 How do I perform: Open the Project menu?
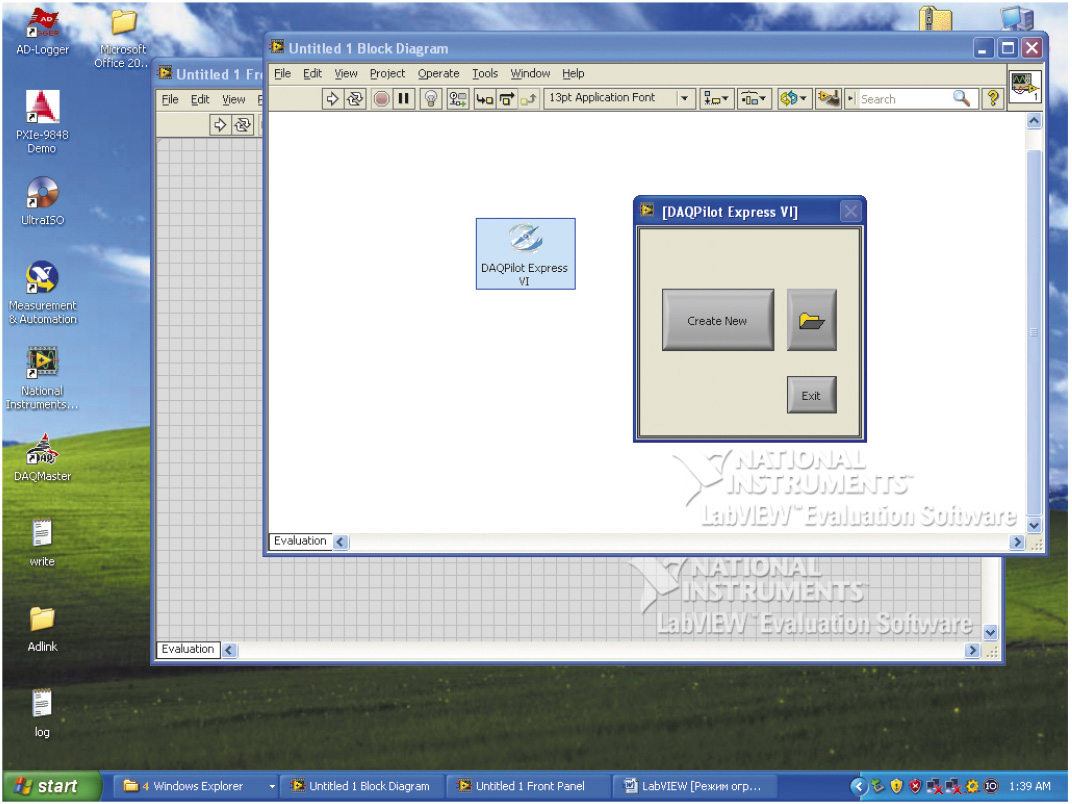387,74
